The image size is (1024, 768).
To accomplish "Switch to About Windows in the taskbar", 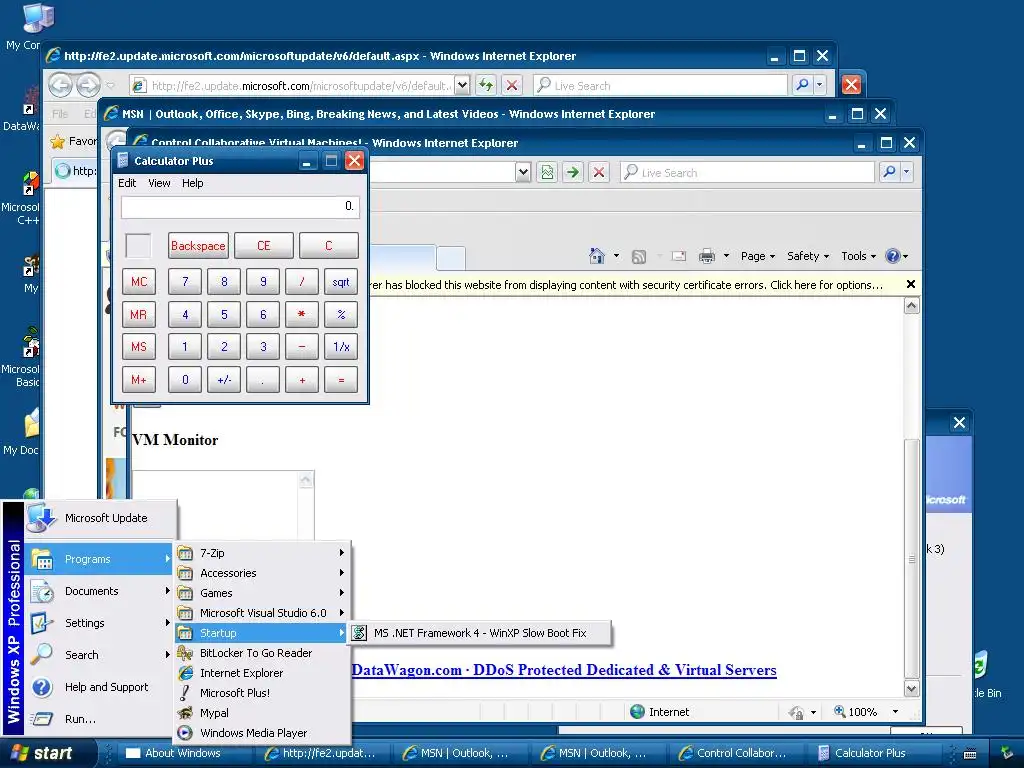I will tap(183, 753).
